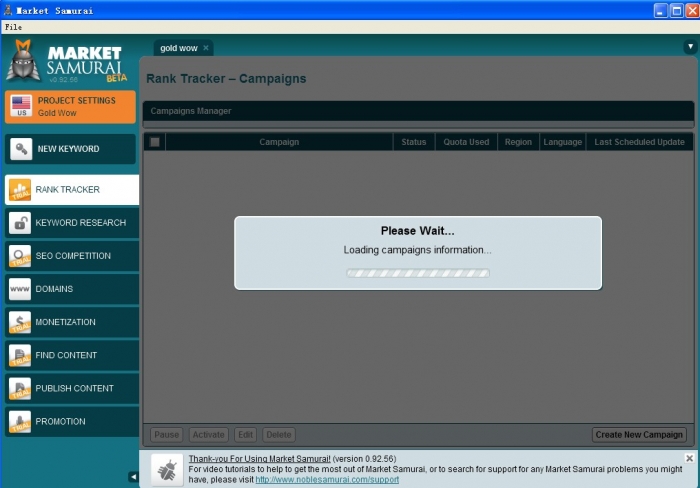Click the Promotion icon
Viewport: 700px width, 488px height.
pos(20,421)
